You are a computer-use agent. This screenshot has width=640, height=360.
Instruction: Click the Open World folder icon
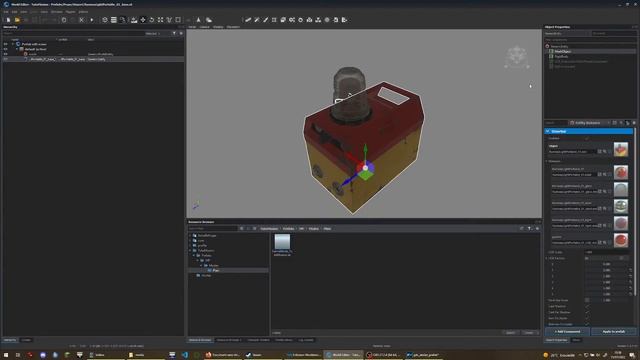17,20
